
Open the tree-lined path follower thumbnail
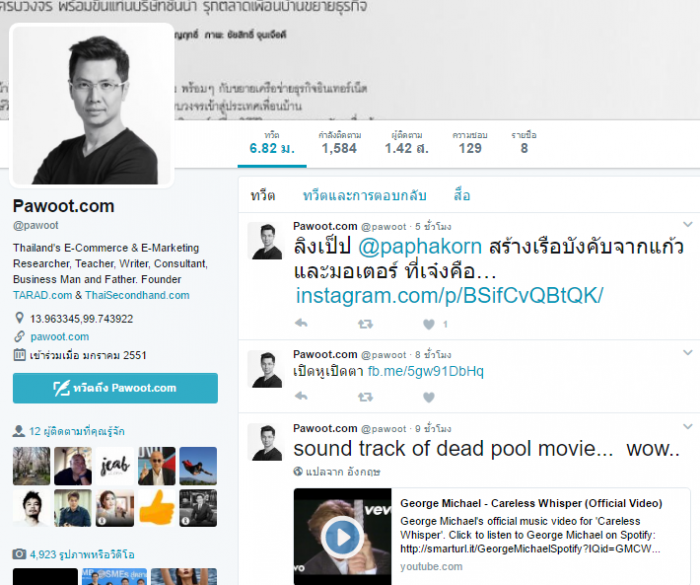pos(31,466)
